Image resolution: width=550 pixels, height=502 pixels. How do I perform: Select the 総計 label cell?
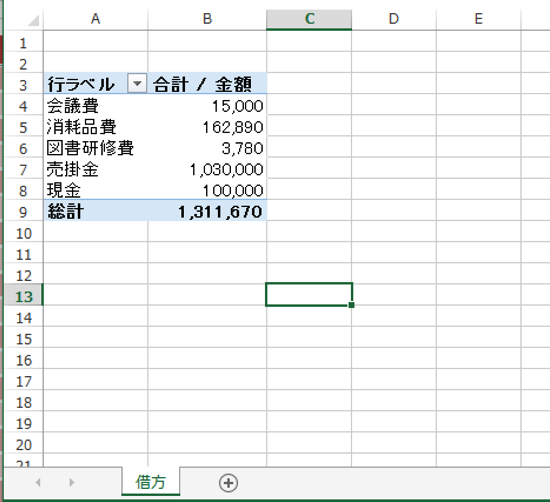click(95, 211)
